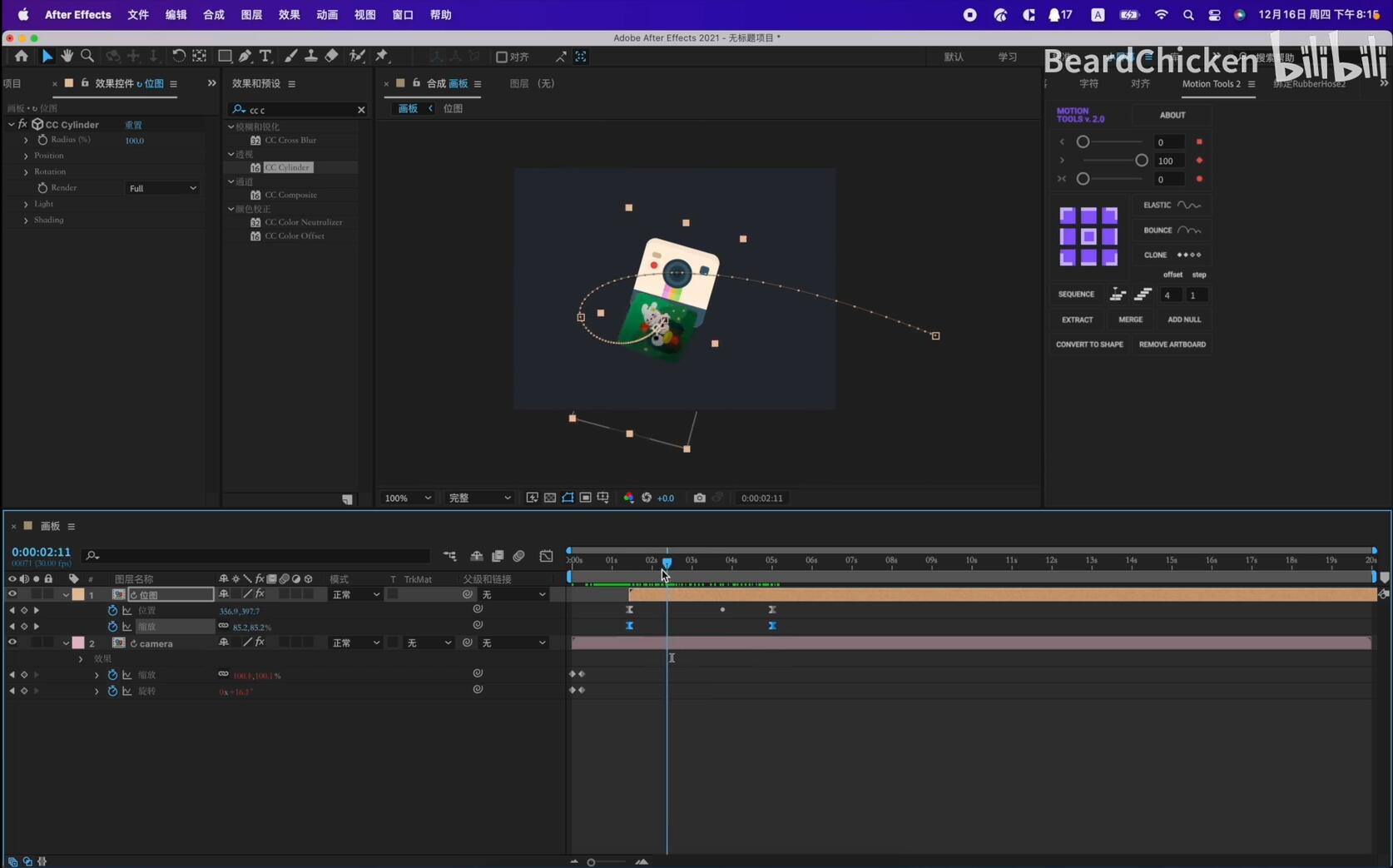Select the Type text tool

[x=265, y=57]
